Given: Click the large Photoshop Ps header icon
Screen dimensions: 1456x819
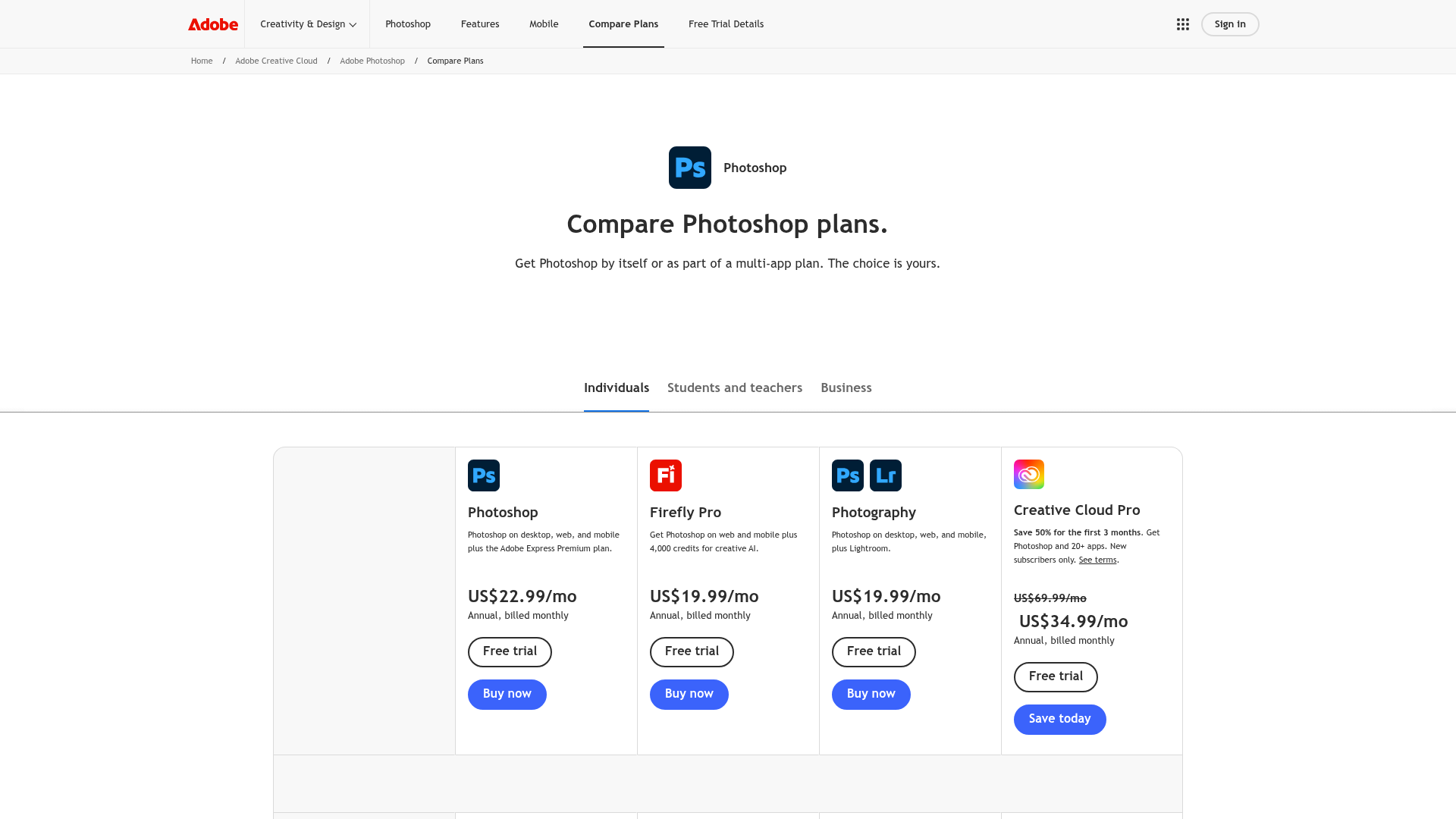Looking at the screenshot, I should click(x=690, y=168).
